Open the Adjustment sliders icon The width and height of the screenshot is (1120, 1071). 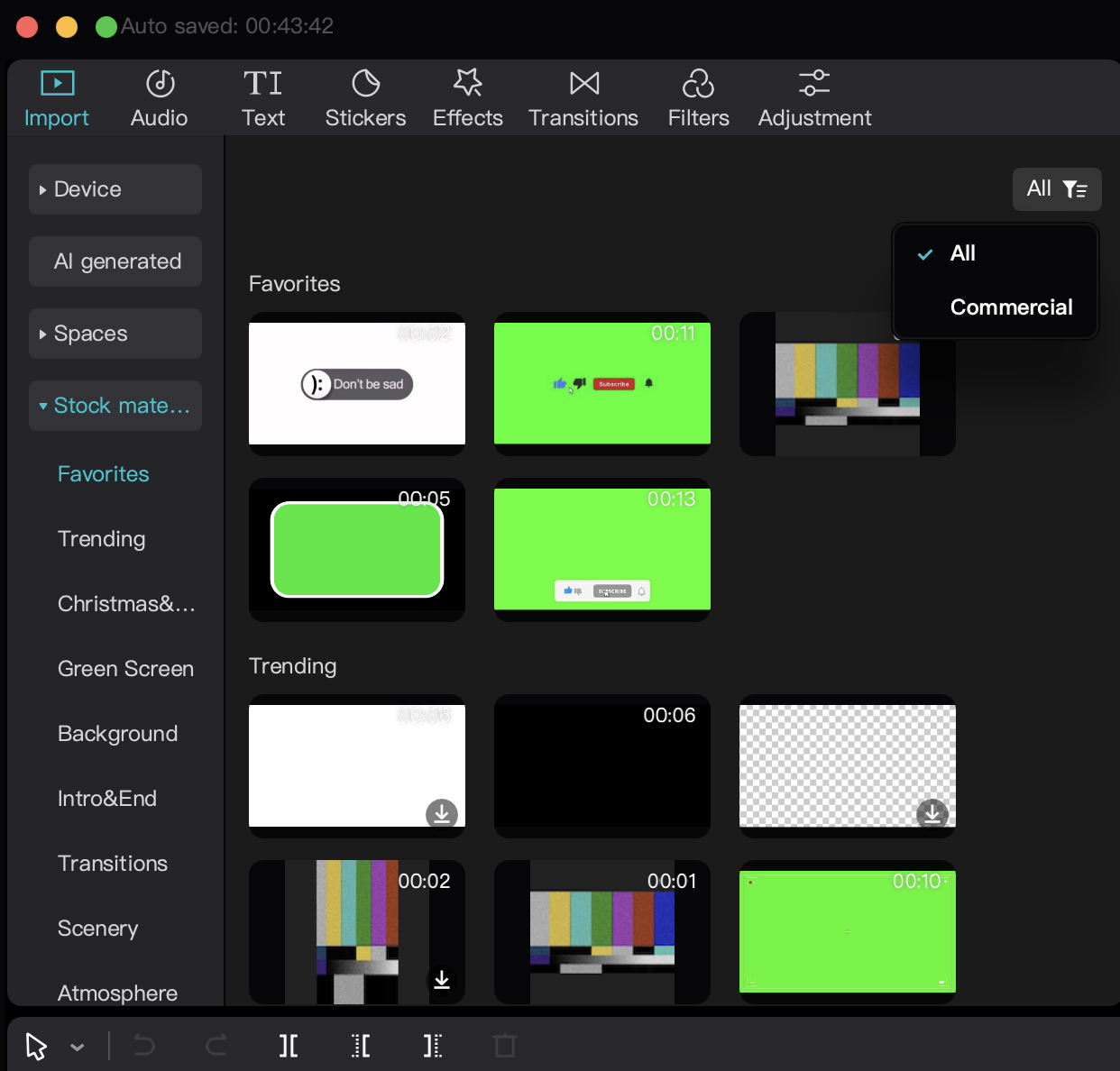click(x=814, y=84)
